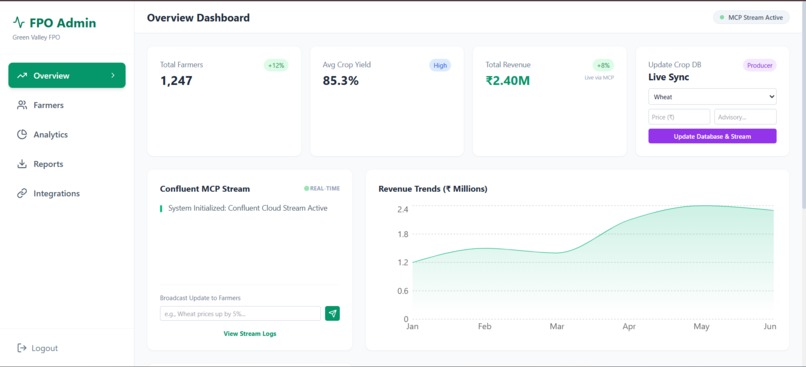Click the REAL-TIME indicator label
This screenshot has width=806, height=367.
point(322,189)
